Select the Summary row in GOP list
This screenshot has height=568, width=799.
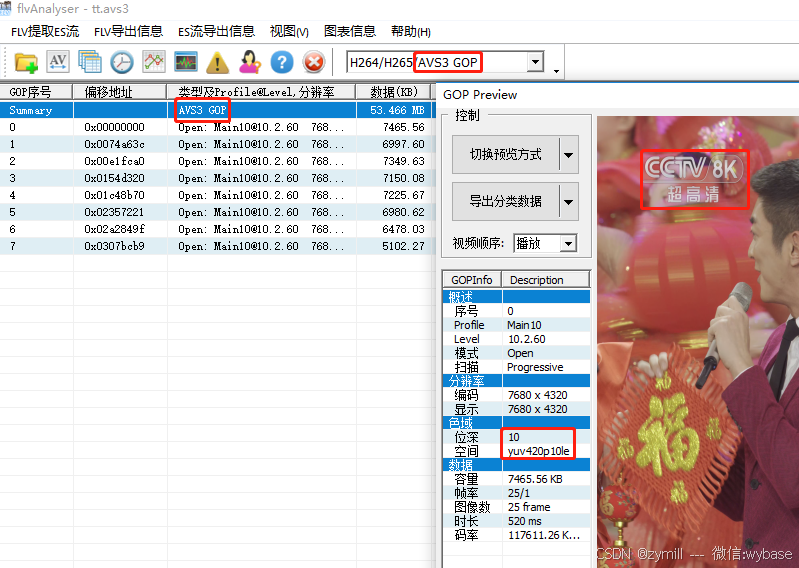pyautogui.click(x=217, y=110)
